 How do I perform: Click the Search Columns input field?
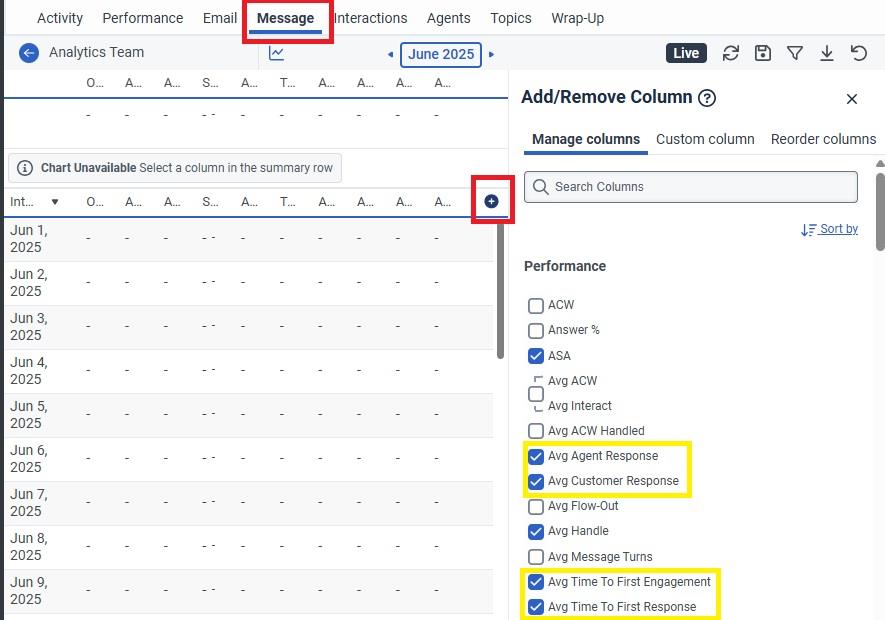[691, 187]
